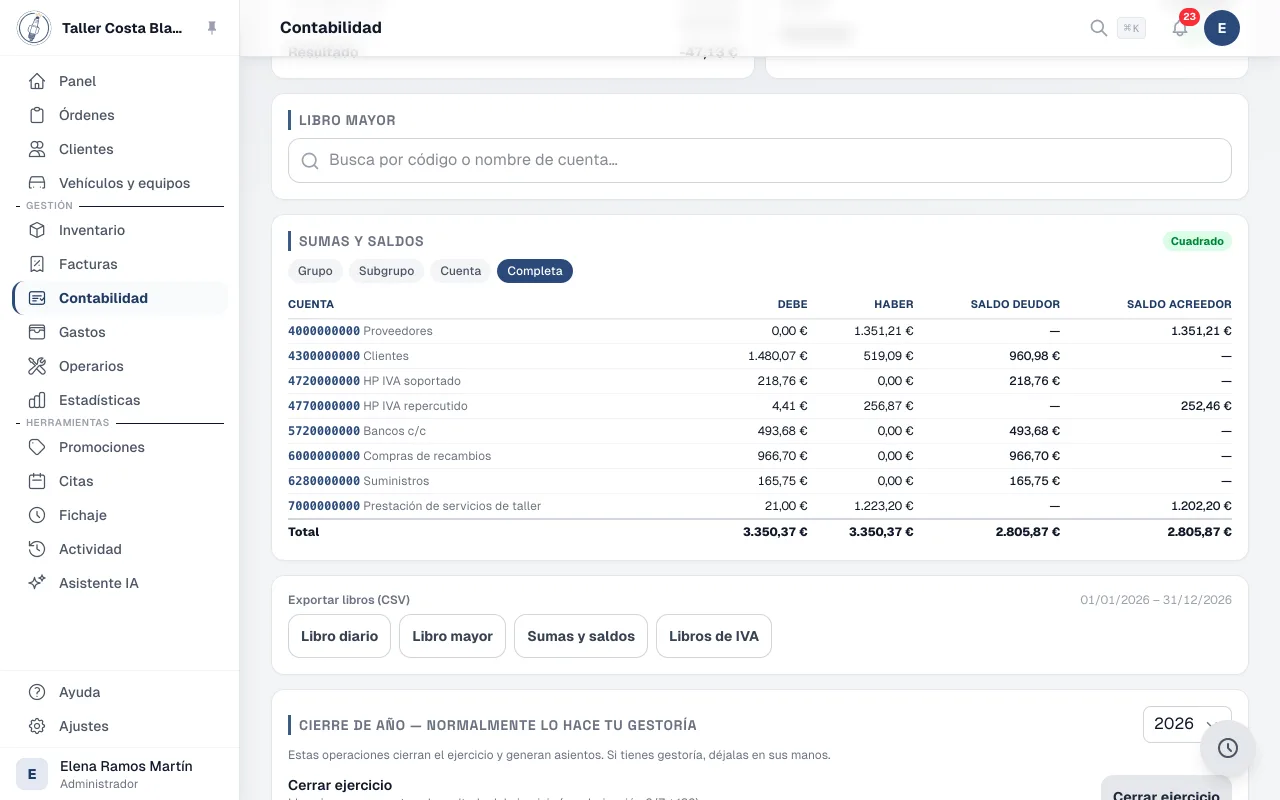The image size is (1280, 800).
Task: Open Promociones tag icon
Action: 37,447
